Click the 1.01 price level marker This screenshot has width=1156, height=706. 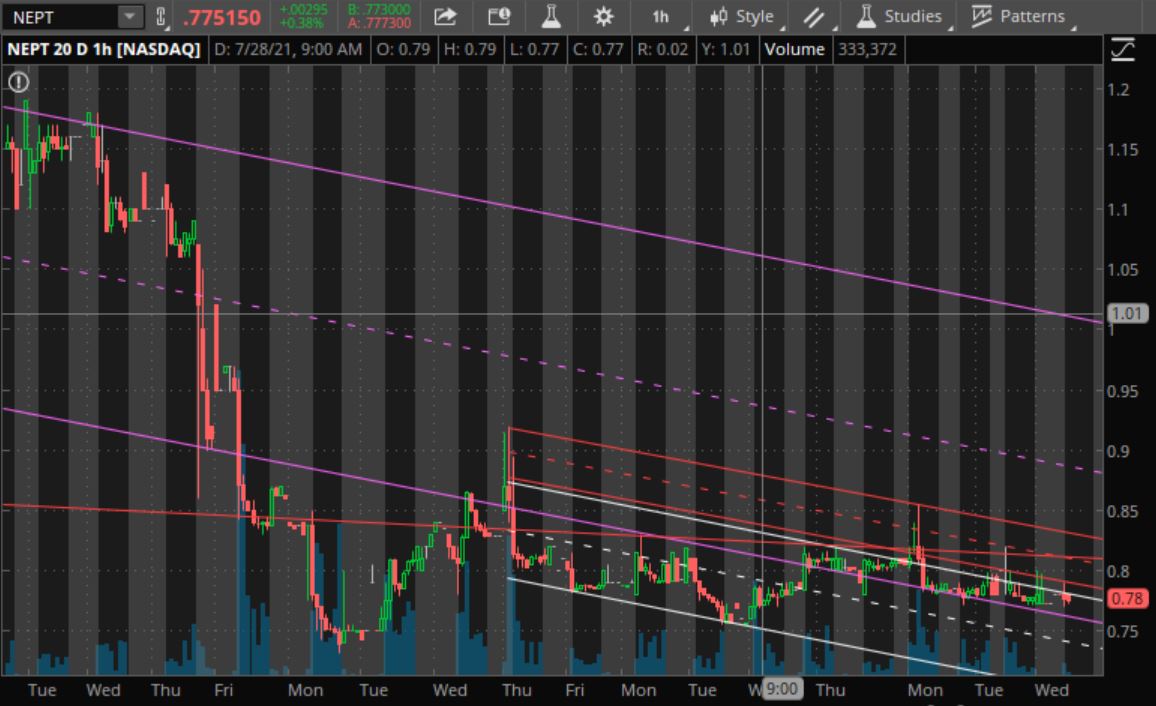point(1126,314)
